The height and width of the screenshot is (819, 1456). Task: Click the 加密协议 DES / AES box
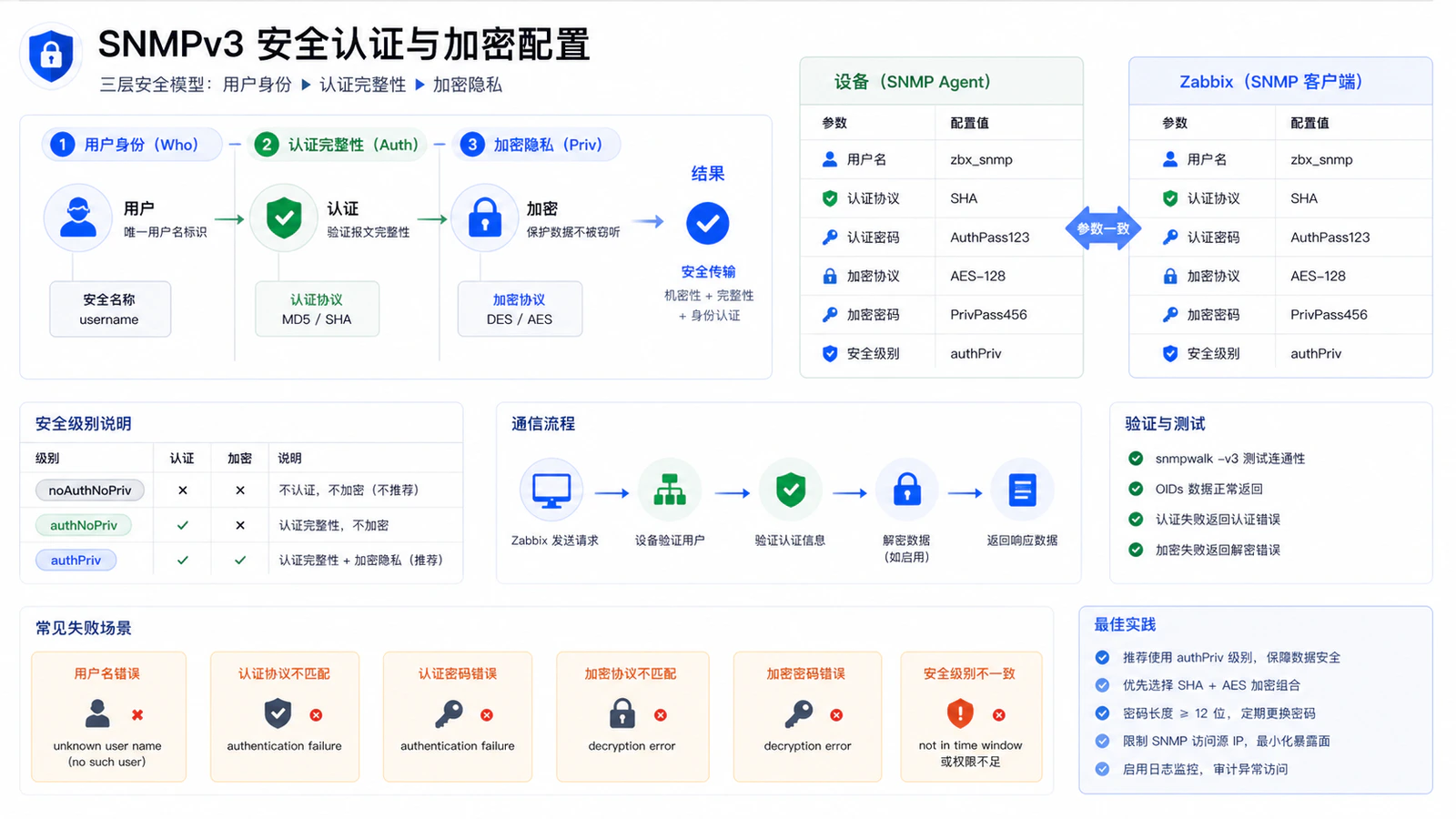click(x=520, y=309)
